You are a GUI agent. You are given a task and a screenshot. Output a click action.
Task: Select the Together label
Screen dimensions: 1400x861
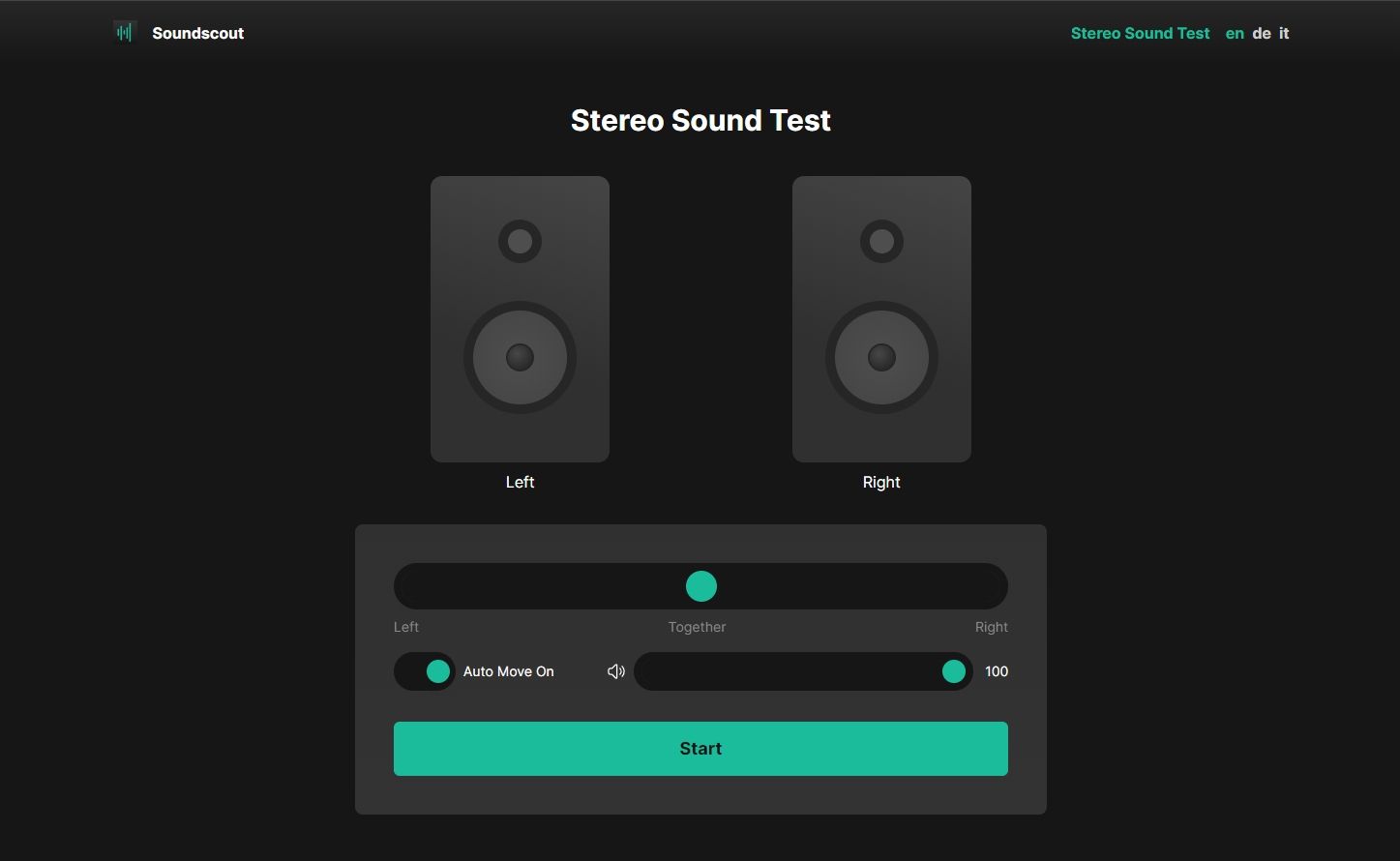[x=697, y=626]
